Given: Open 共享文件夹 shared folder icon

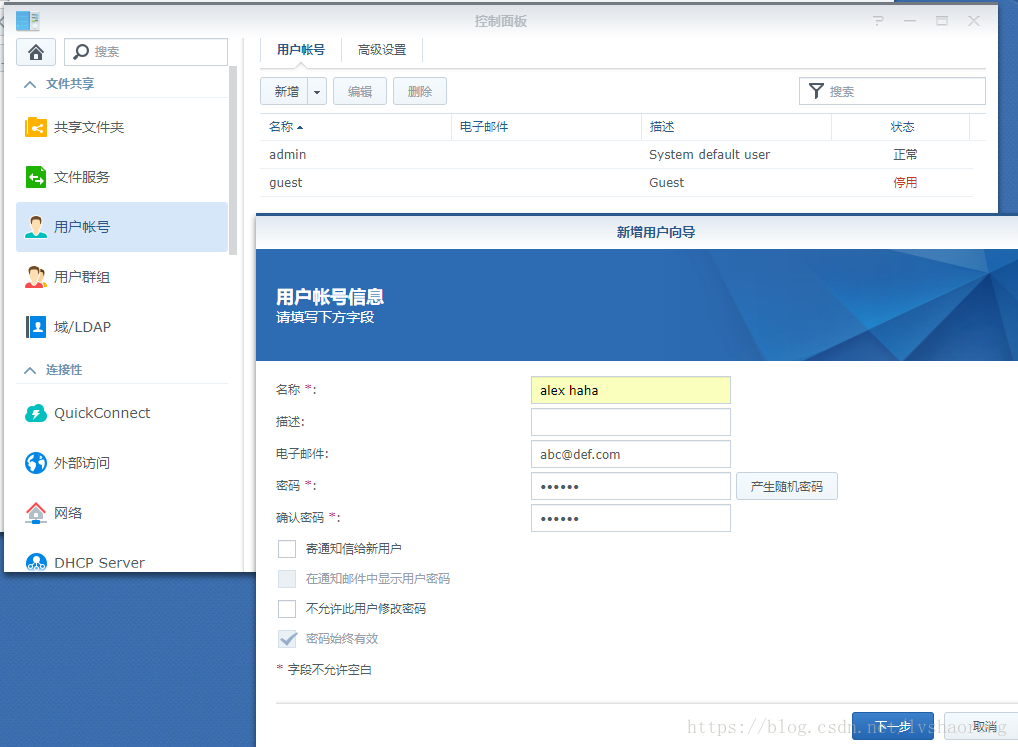Looking at the screenshot, I should (36, 128).
